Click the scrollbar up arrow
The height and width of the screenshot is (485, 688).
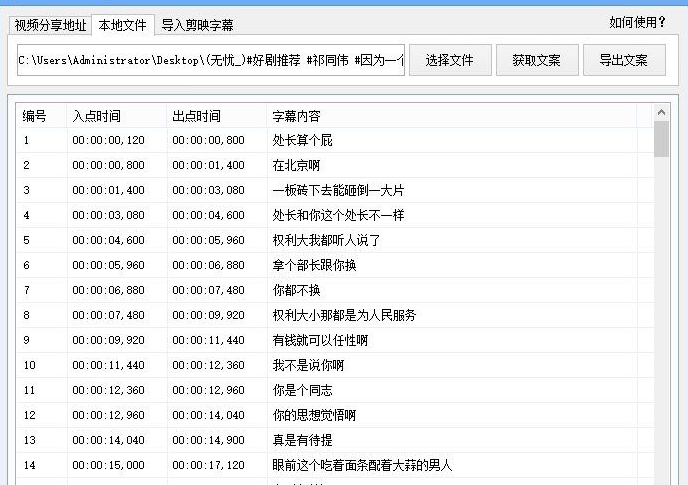661,112
